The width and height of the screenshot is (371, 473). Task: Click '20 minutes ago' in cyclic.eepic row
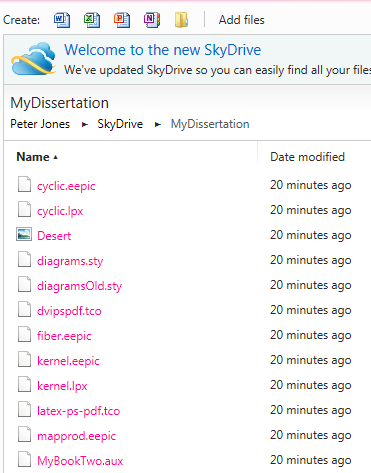point(311,185)
